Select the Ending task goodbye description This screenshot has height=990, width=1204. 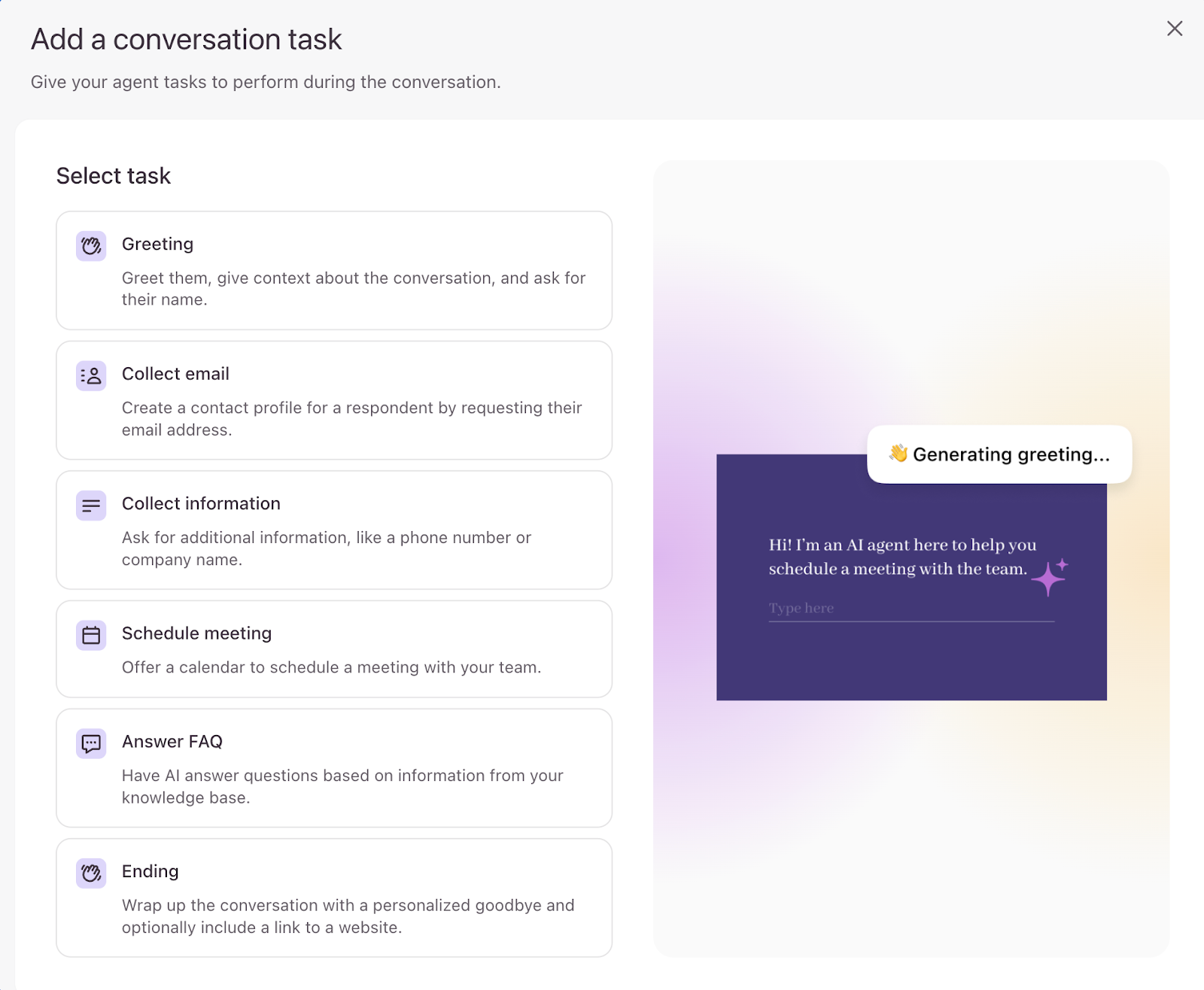348,916
